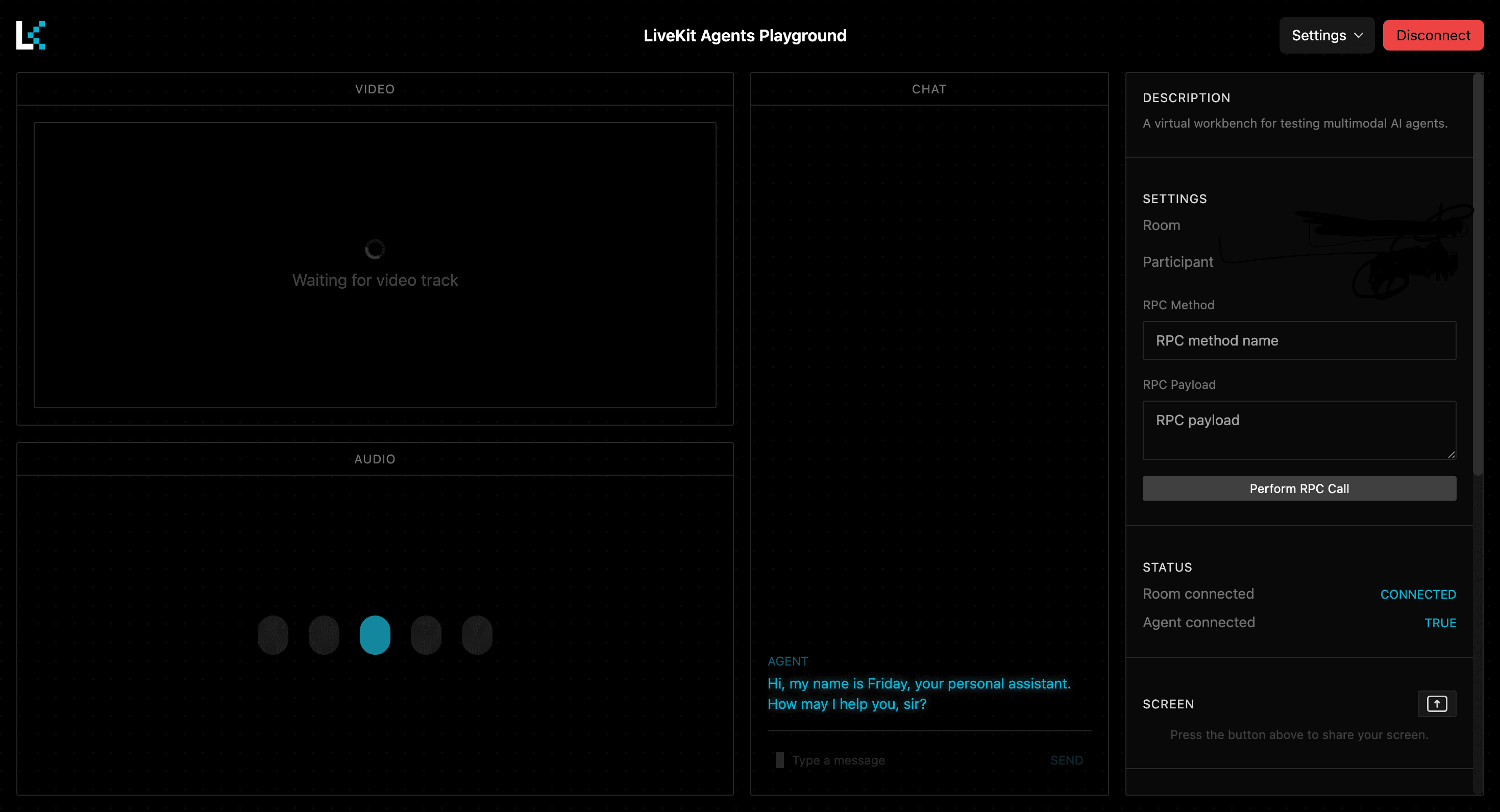Image resolution: width=1500 pixels, height=812 pixels.
Task: Click the loading spinner in video panel
Action: 375,249
